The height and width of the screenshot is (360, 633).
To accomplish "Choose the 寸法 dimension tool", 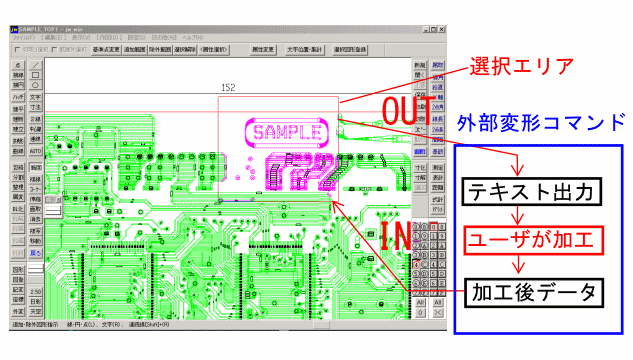I will (x=36, y=107).
